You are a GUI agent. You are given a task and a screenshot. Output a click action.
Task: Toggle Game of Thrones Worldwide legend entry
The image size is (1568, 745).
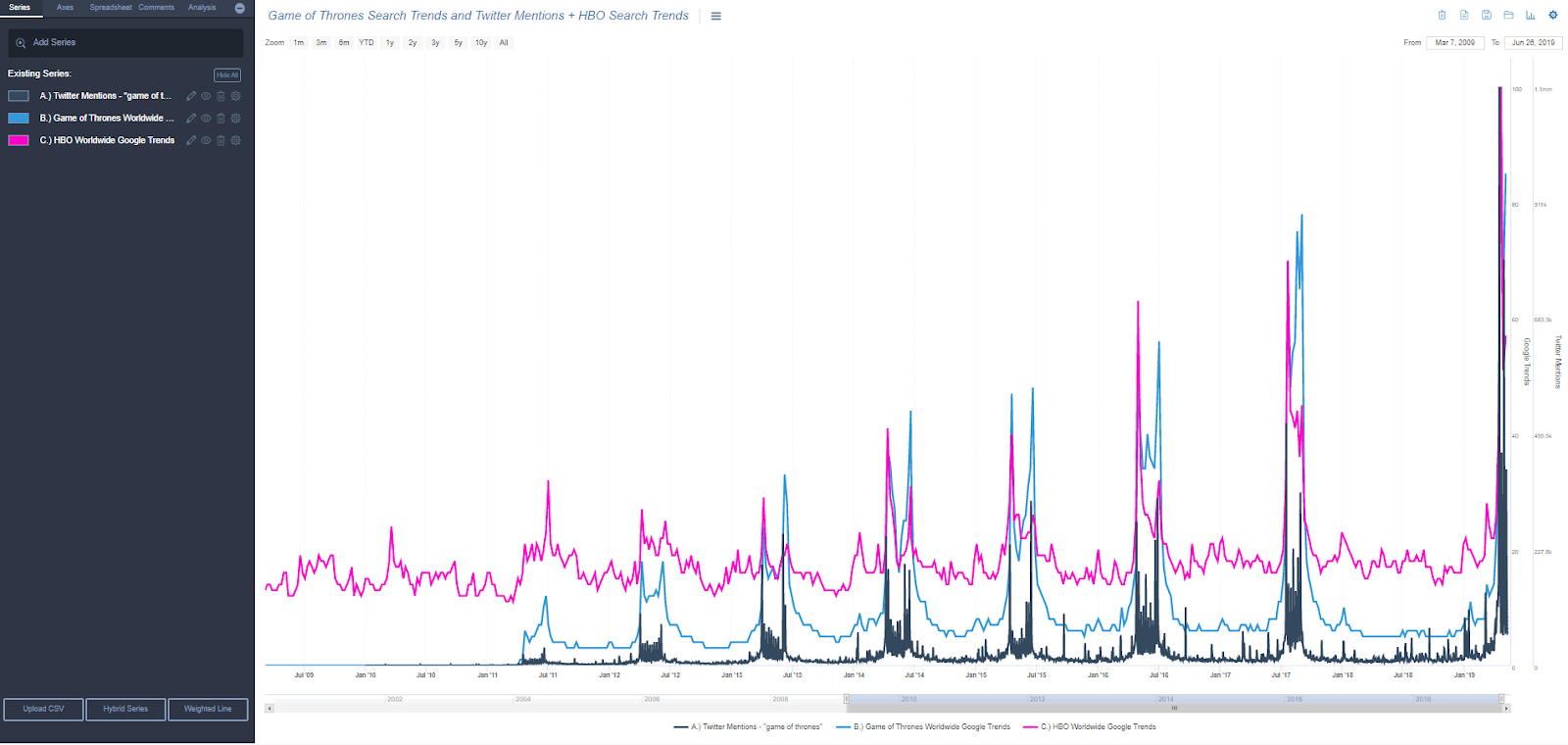(923, 727)
